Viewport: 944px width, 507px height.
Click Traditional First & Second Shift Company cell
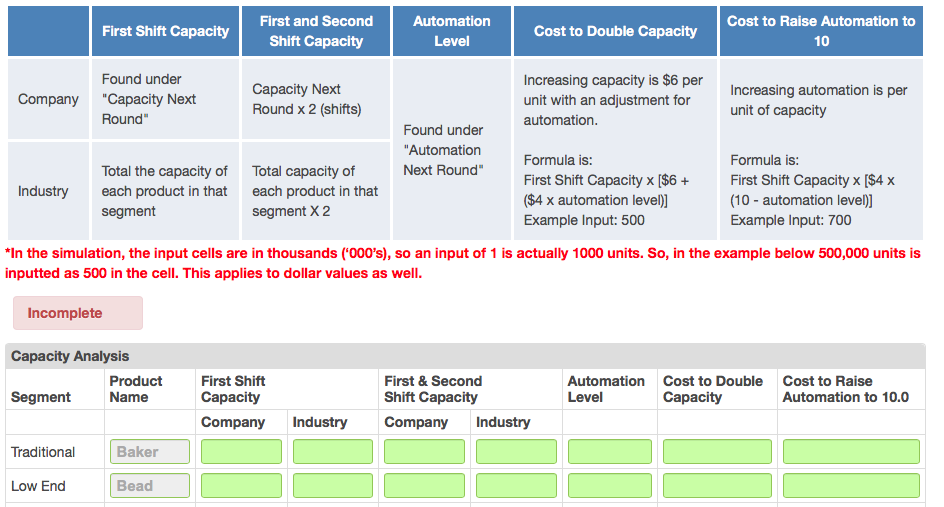[x=424, y=452]
